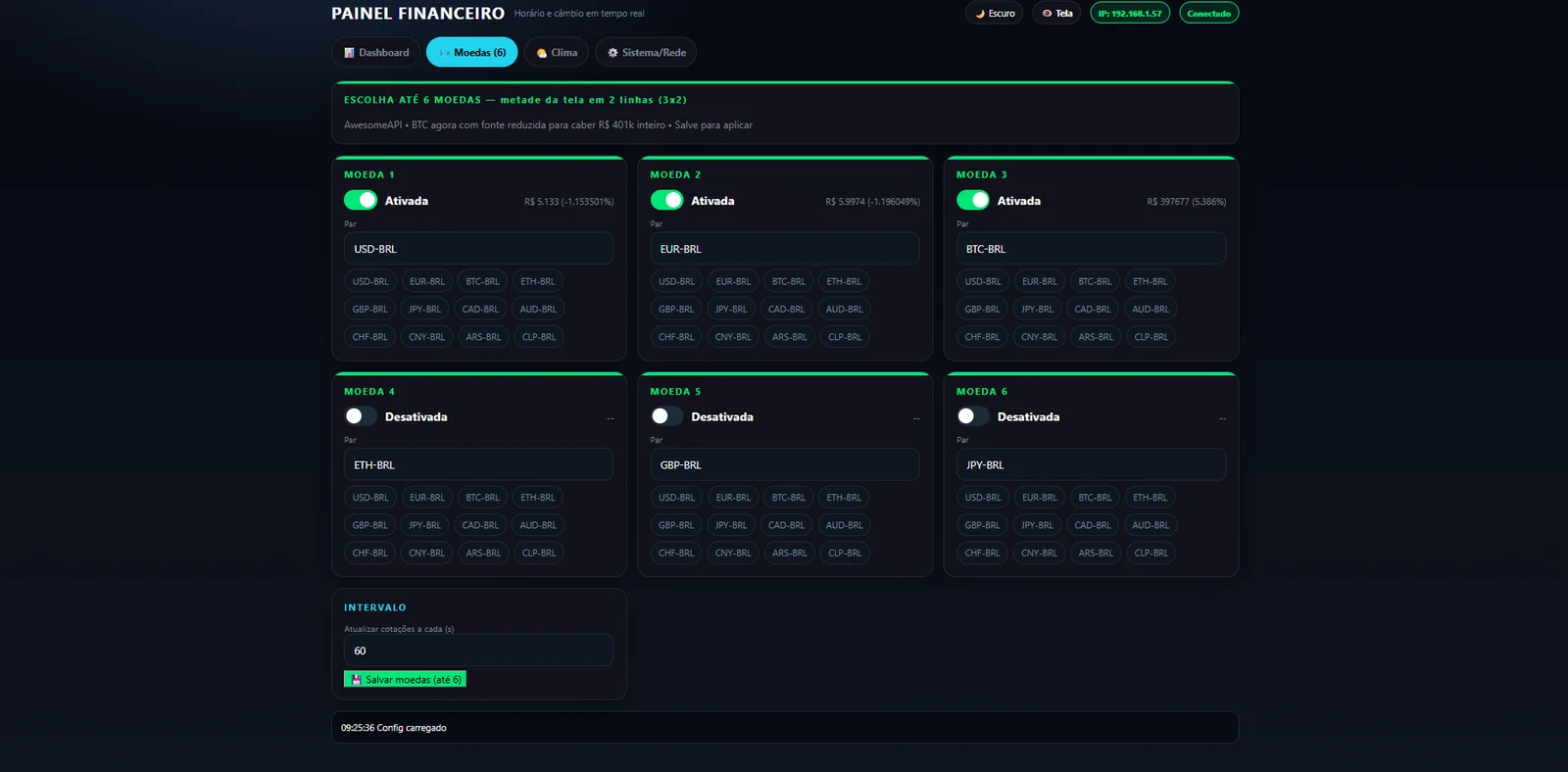Choose the ETH-BRL chip in Moeda 1
Viewport: 1568px width, 772px height.
537,281
